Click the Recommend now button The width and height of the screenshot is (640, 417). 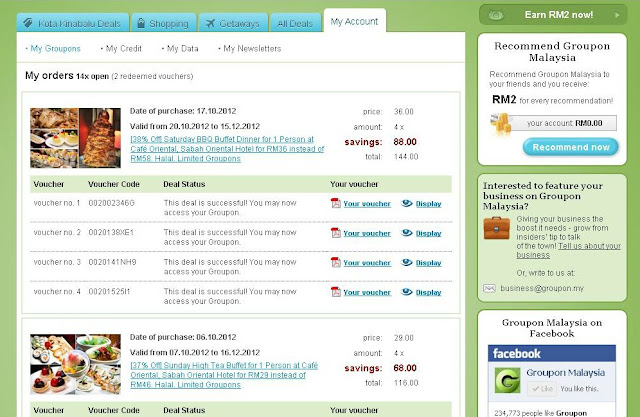[x=571, y=147]
